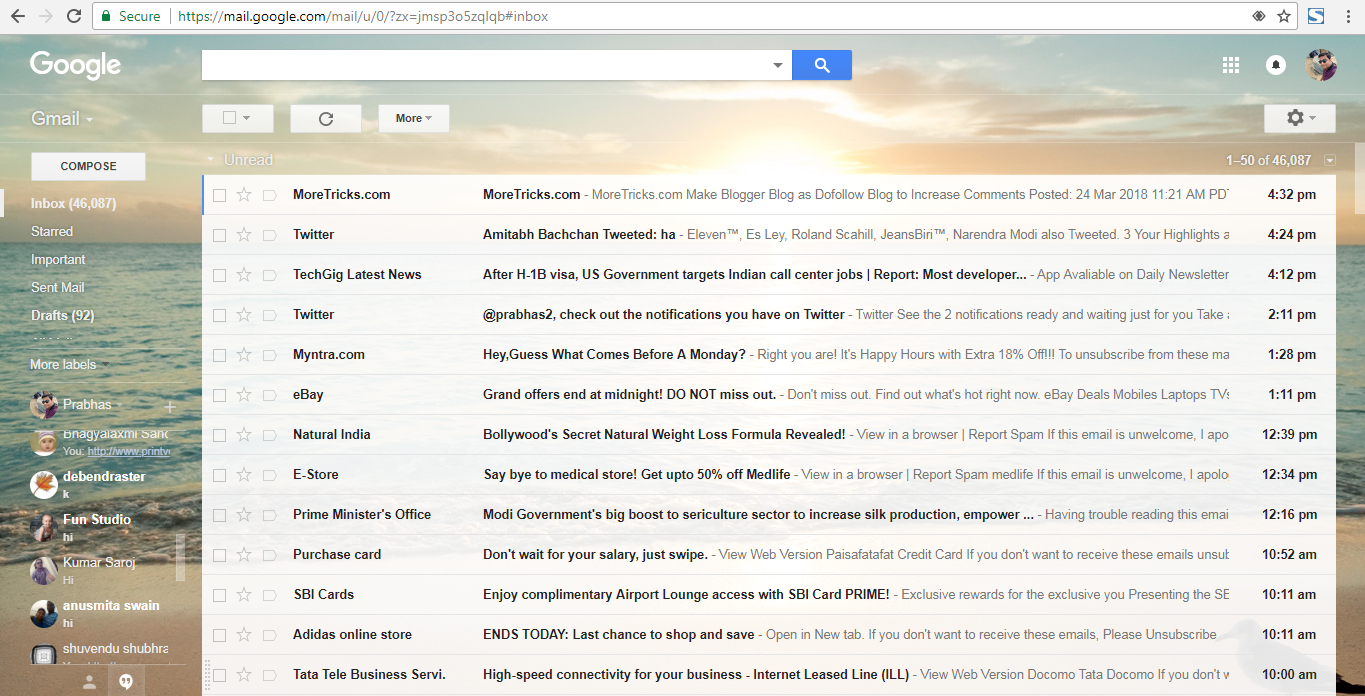Open Unread section options arrow
1365x696 pixels.
click(1329, 160)
